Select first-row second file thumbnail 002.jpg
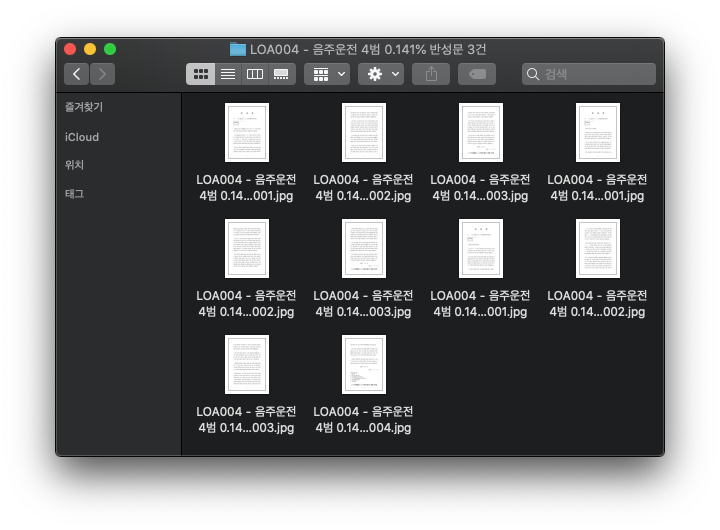The width and height of the screenshot is (720, 530). [364, 132]
